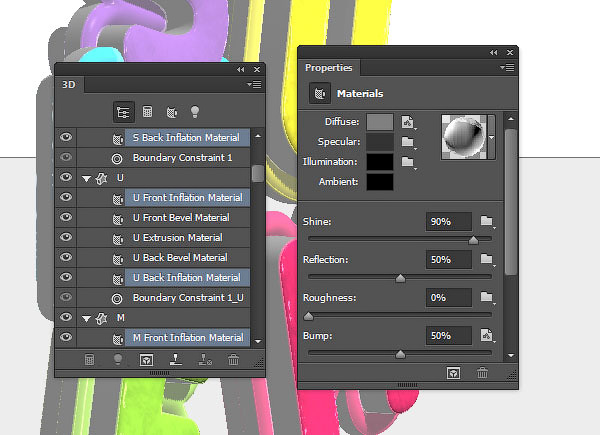Viewport: 600px width, 435px height.
Task: Click 3D panel scroll down arrow
Action: [258, 341]
